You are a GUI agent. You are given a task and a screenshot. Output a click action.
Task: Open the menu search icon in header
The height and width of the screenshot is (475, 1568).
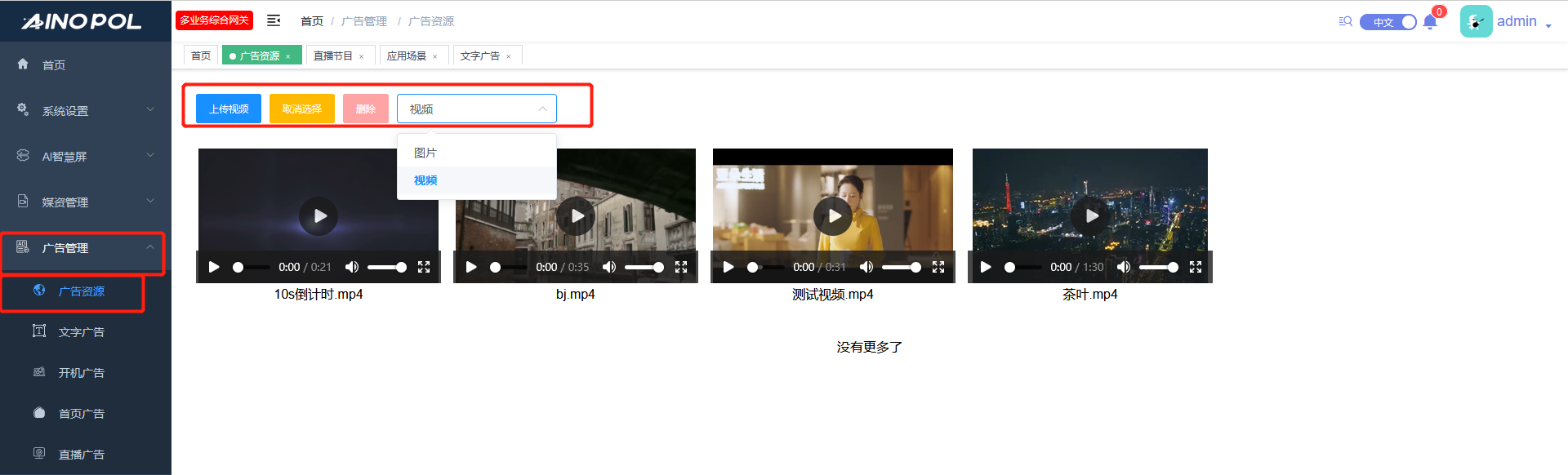1345,21
